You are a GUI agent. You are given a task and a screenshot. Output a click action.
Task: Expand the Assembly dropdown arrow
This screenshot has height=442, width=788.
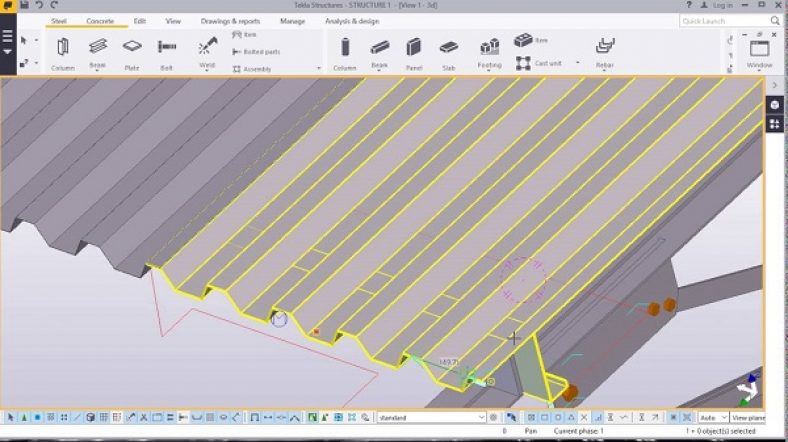[319, 69]
